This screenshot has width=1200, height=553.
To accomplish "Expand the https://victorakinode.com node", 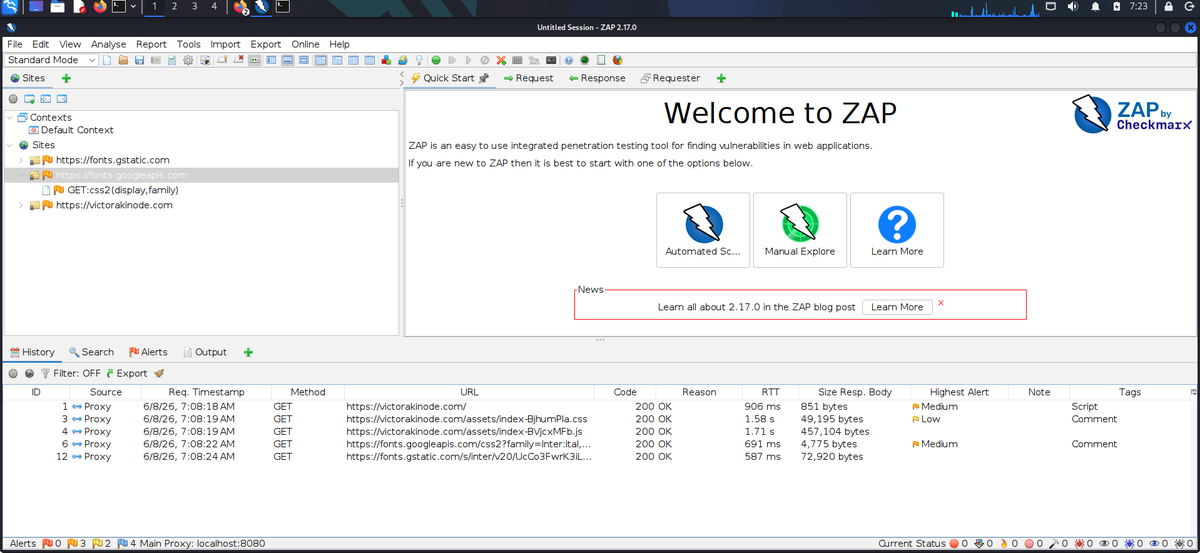I will point(22,205).
